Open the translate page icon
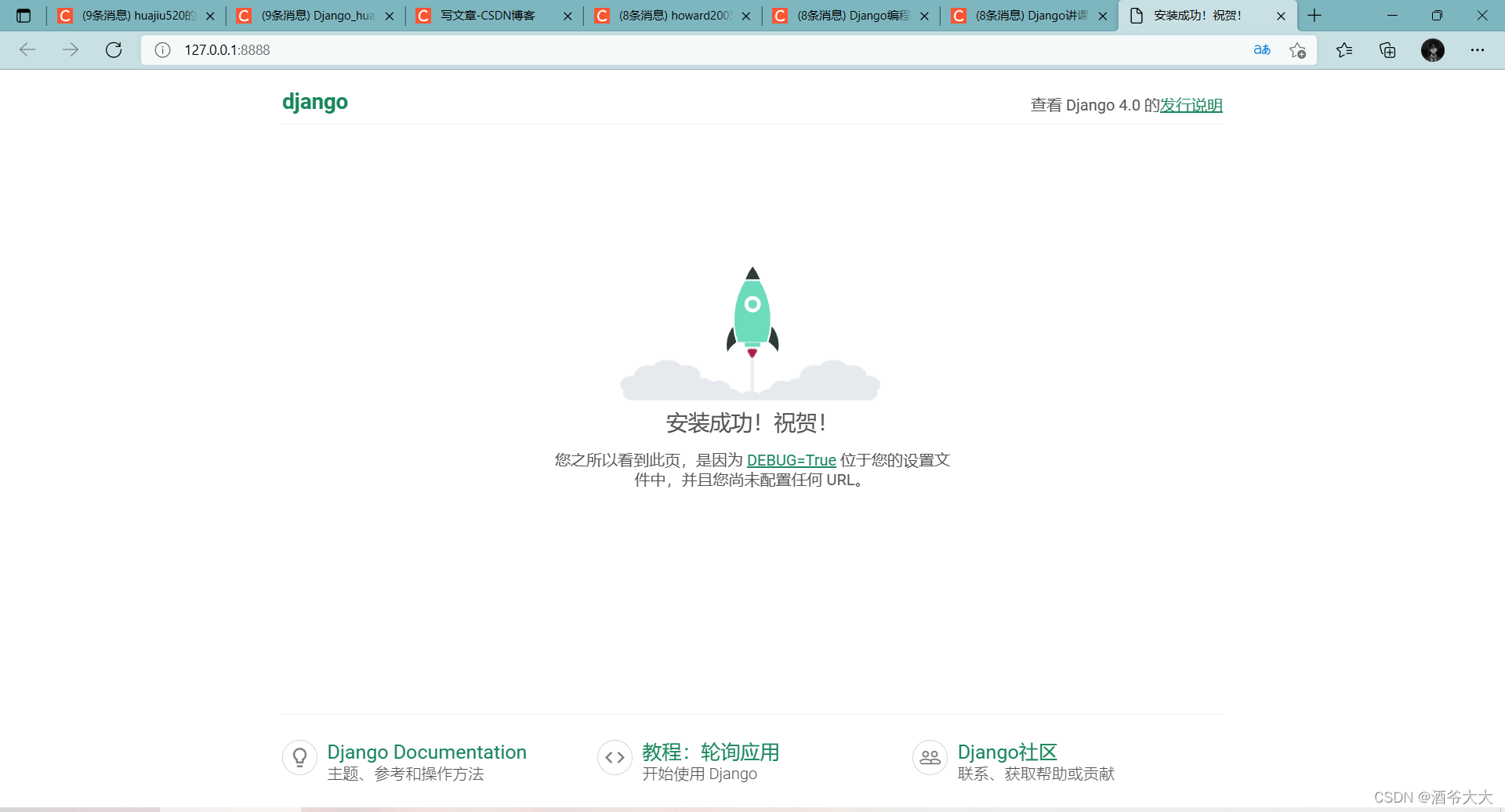Screen dimensions: 1505x812 pyautogui.click(x=1262, y=50)
